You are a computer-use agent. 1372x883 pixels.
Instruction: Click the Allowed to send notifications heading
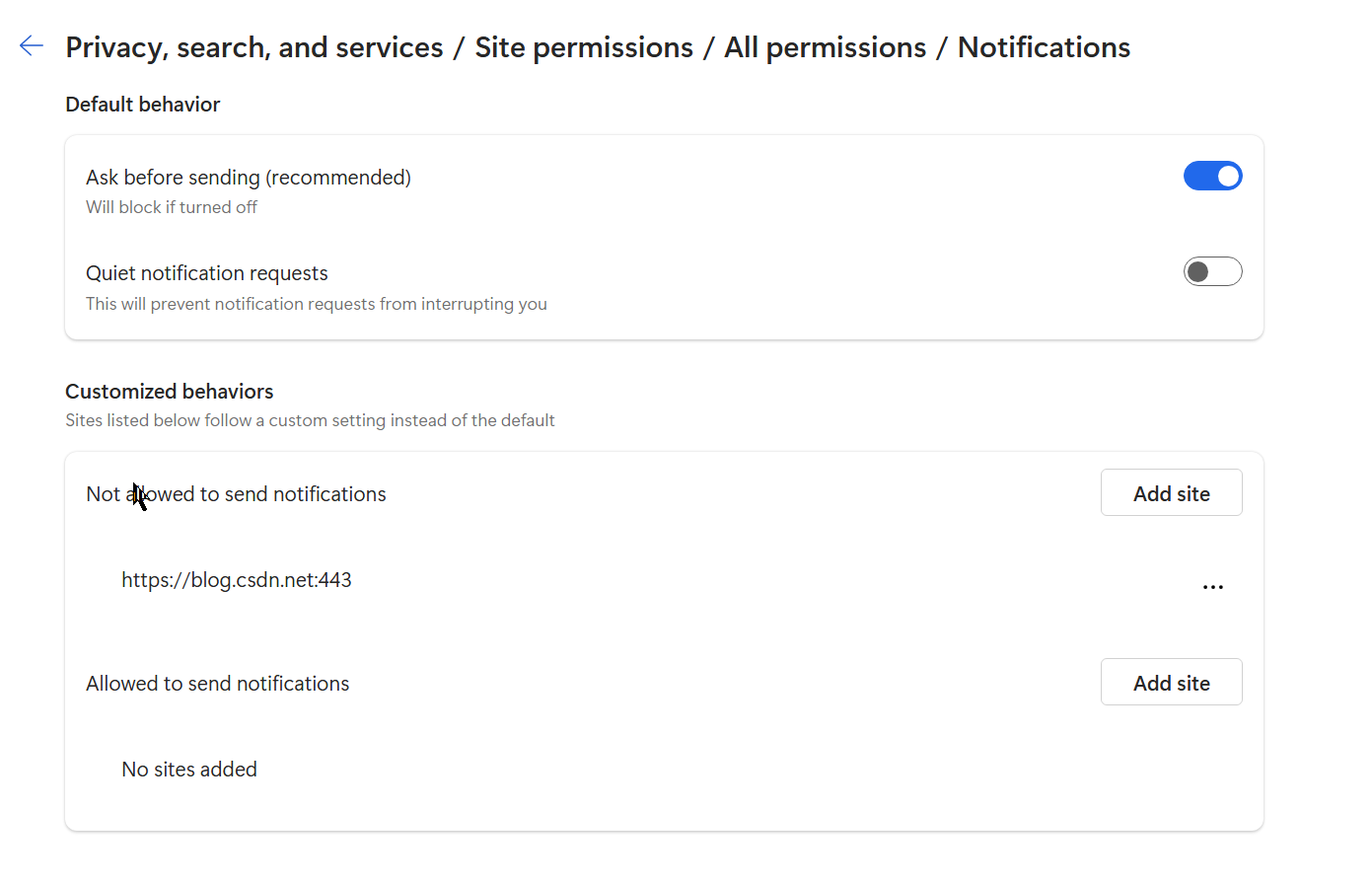pos(218,684)
